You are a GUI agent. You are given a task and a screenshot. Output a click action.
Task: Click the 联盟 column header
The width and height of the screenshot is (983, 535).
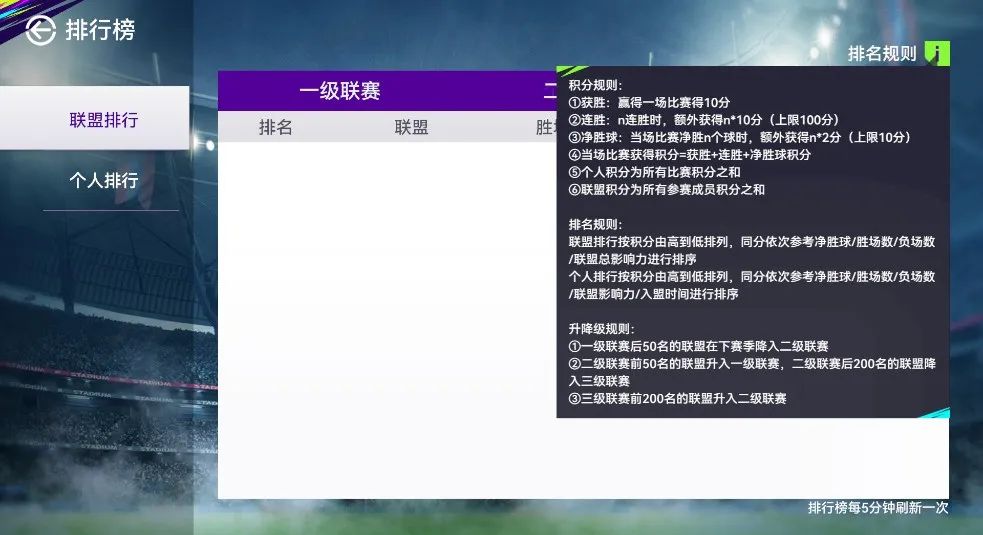click(411, 127)
